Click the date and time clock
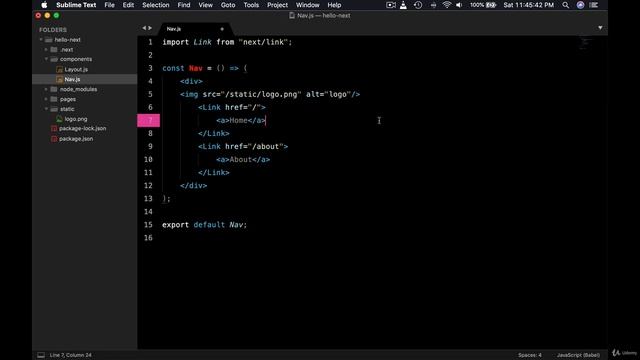Viewport: 640px width, 360px height. (x=529, y=5)
